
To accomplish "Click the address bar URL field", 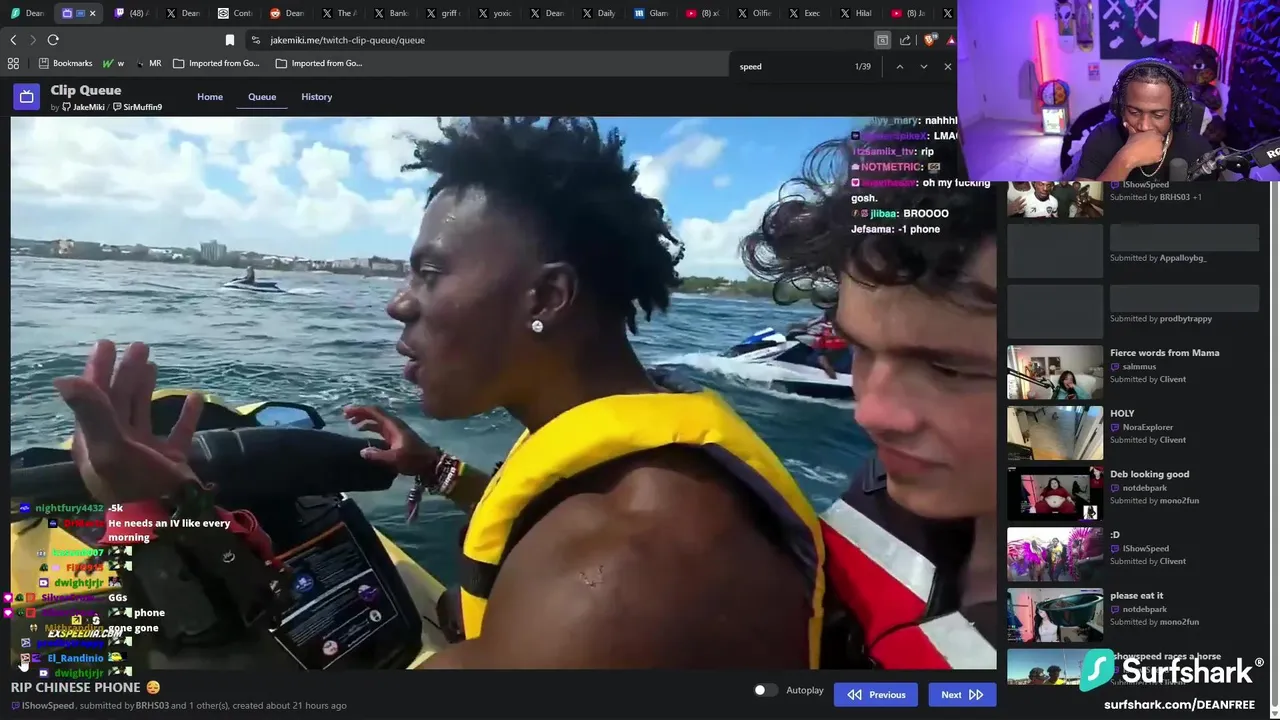I will tap(560, 40).
